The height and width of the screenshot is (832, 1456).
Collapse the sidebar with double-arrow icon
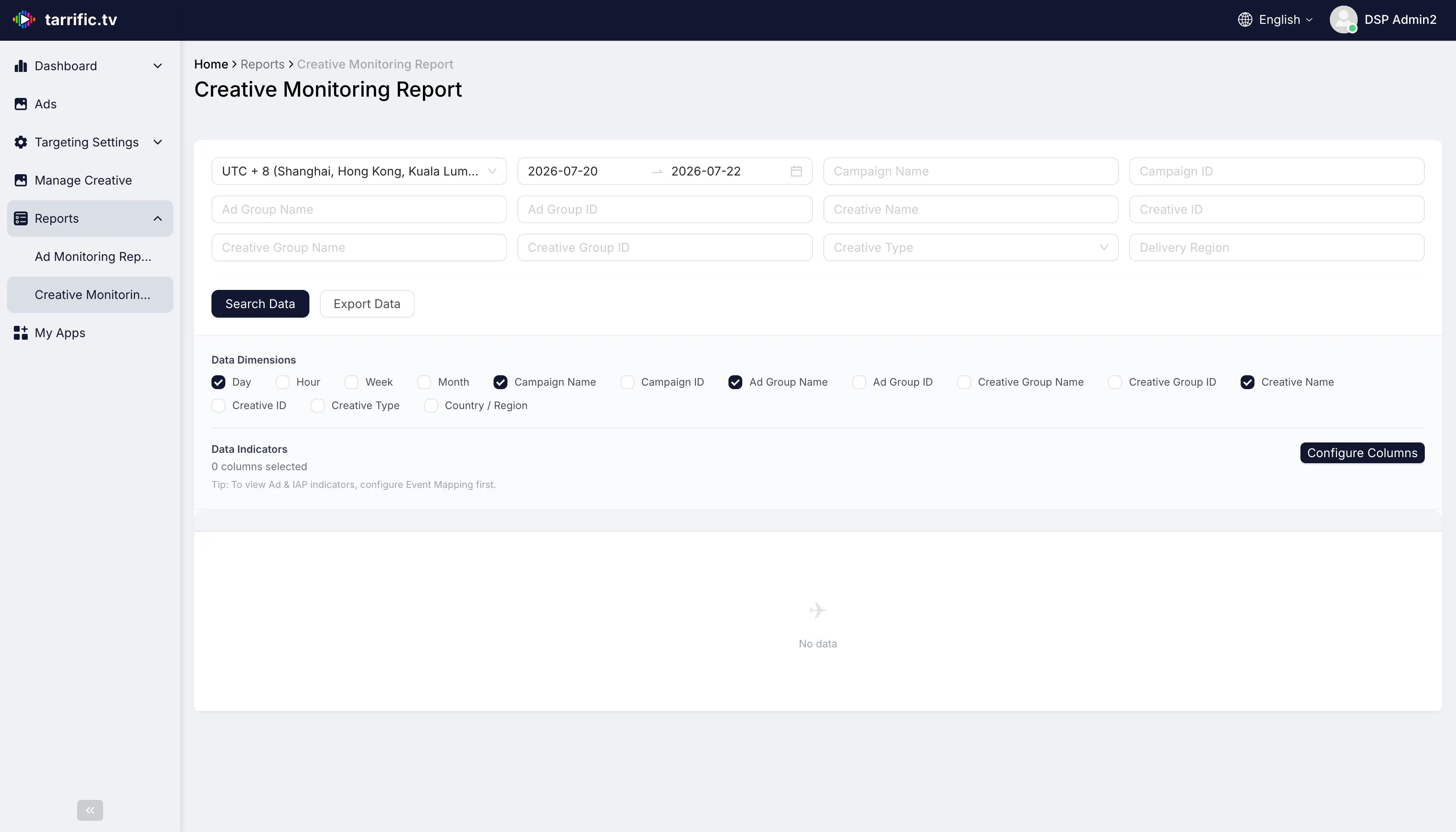click(x=90, y=810)
